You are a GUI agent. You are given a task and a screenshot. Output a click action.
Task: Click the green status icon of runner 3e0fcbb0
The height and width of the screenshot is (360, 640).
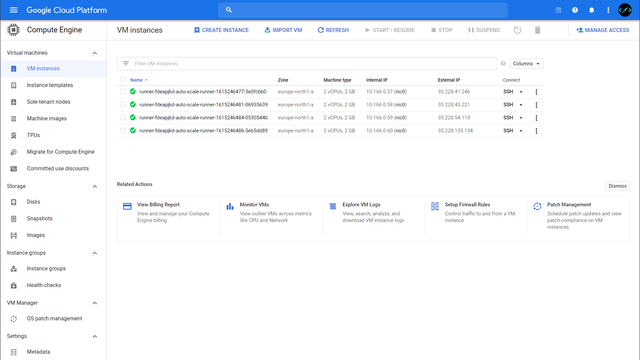(133, 91)
